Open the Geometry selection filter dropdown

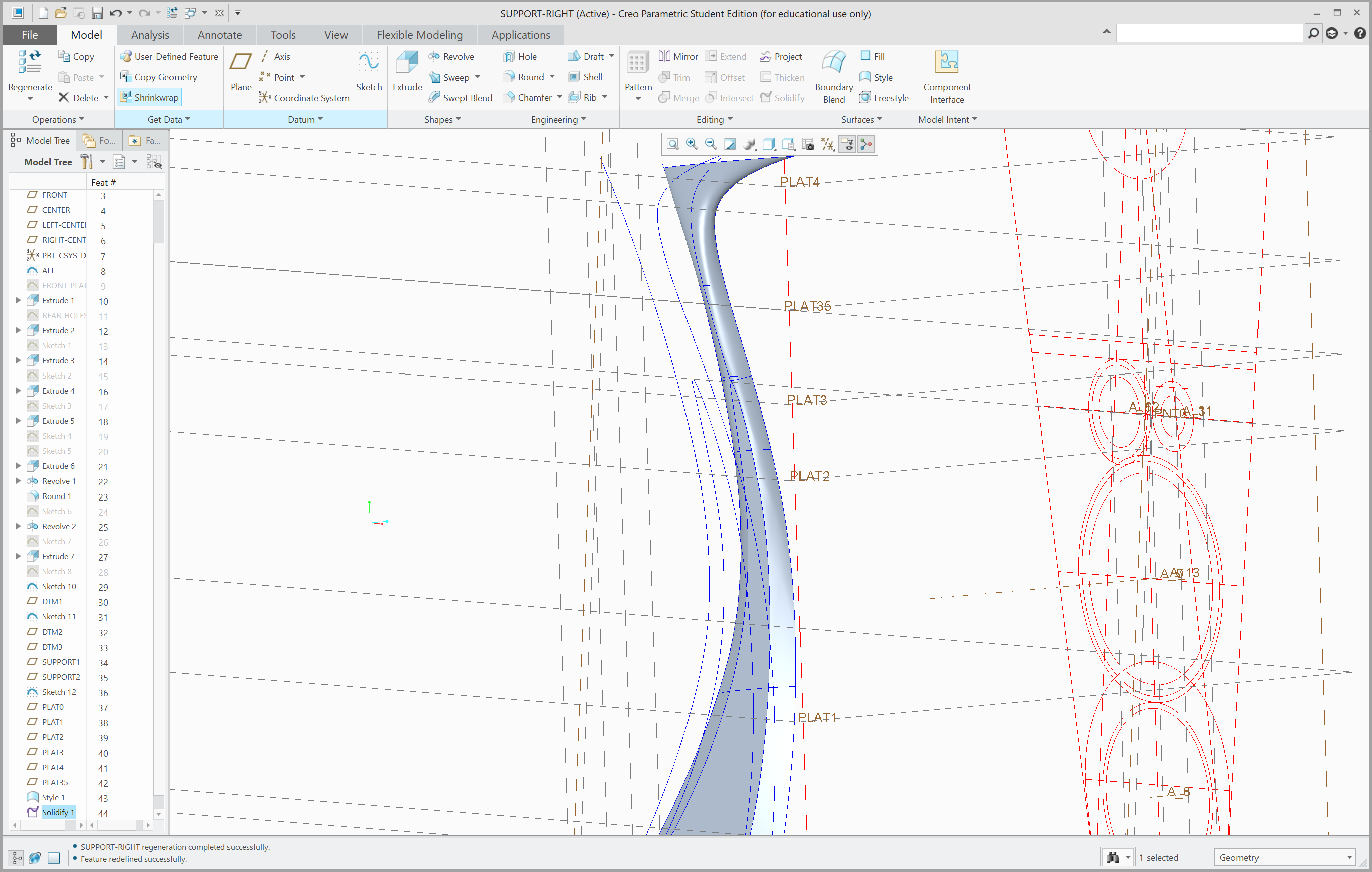coord(1348,858)
